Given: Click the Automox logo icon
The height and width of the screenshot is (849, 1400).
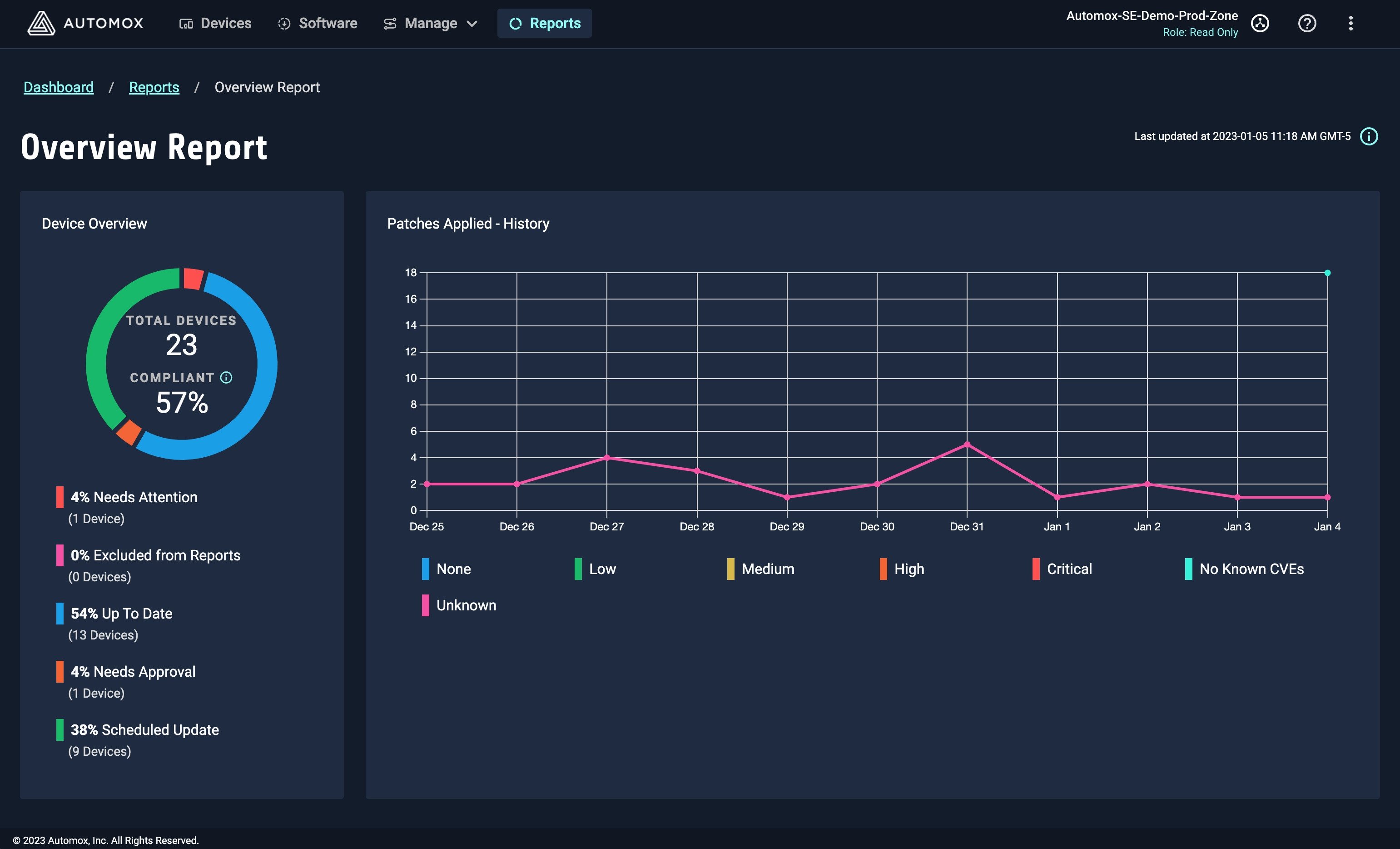Looking at the screenshot, I should pyautogui.click(x=41, y=23).
